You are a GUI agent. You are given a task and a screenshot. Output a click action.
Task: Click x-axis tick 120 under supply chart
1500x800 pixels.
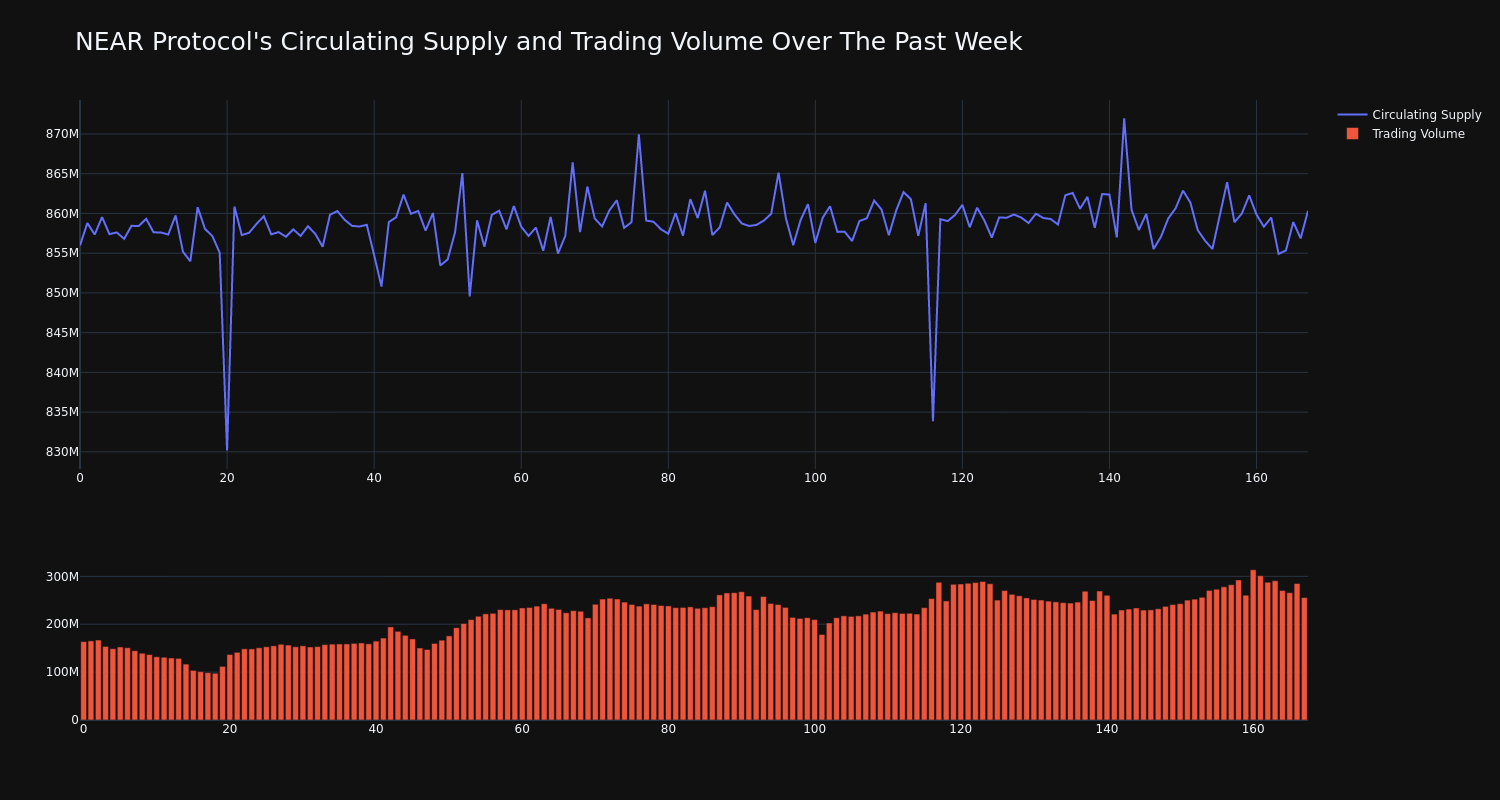(x=962, y=478)
